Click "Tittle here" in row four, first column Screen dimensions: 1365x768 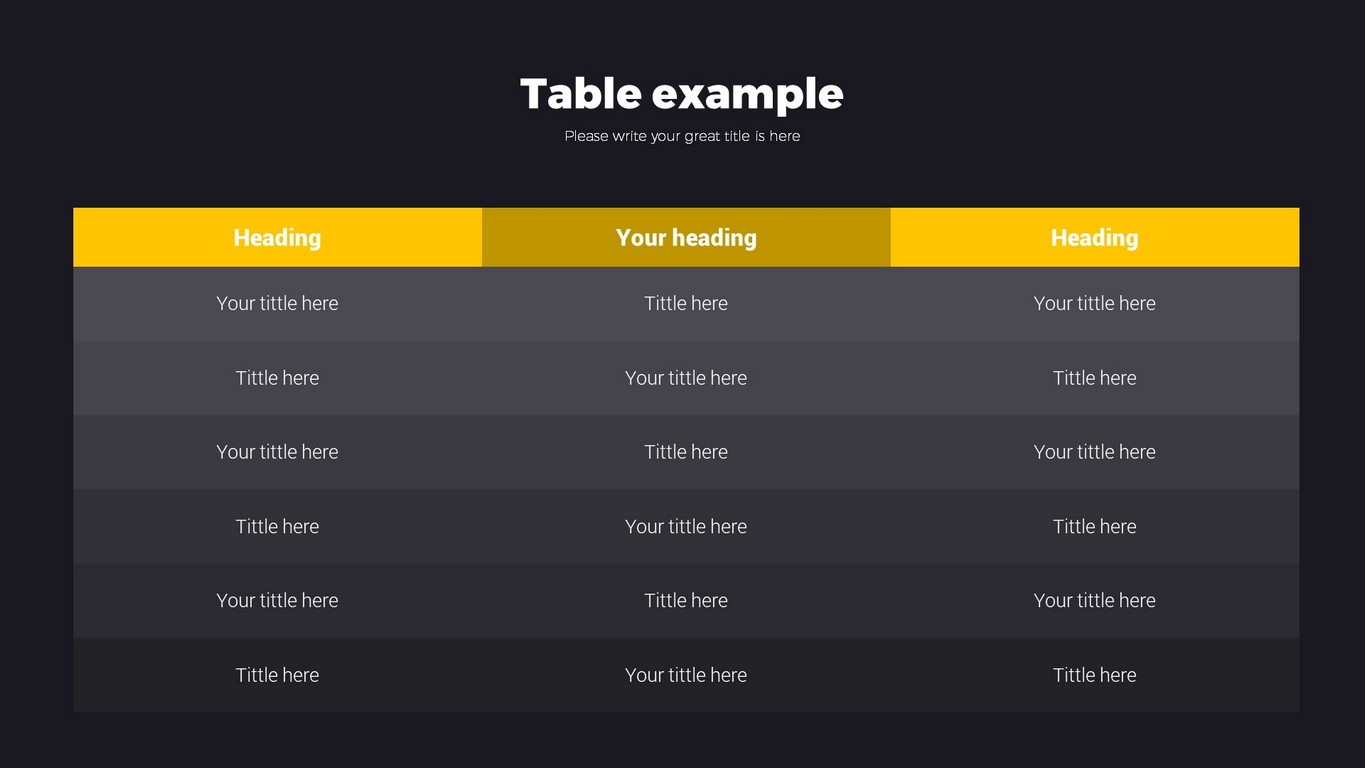pyautogui.click(x=277, y=526)
